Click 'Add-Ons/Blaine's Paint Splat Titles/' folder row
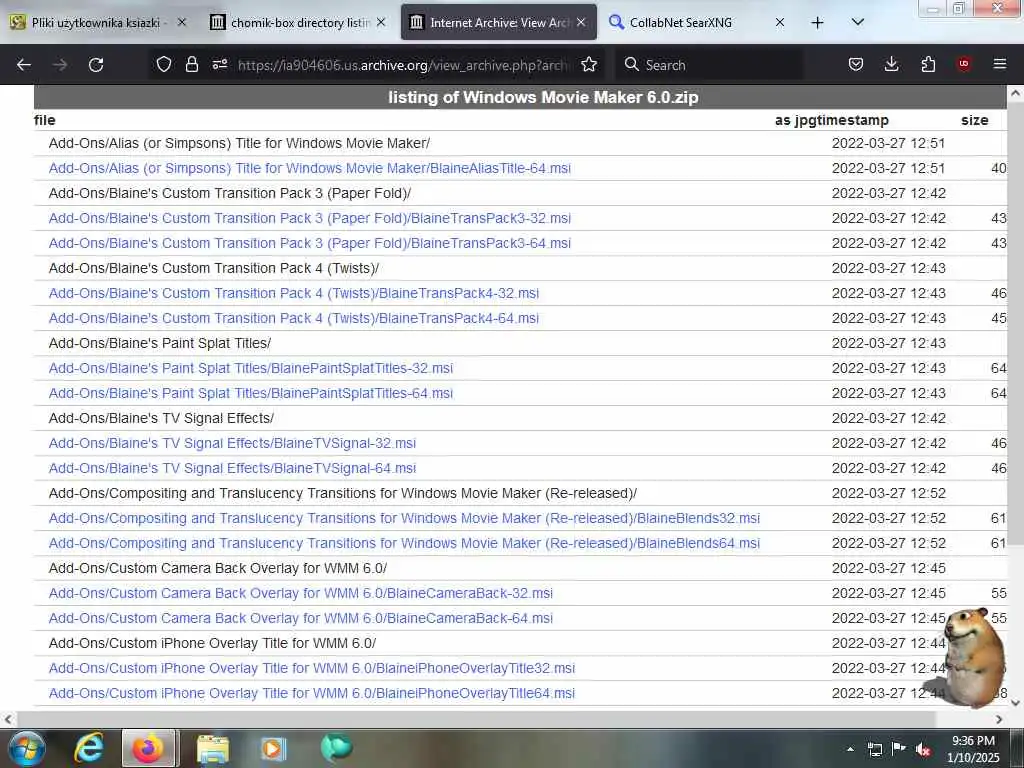Screen dimensions: 1024x768 520,344
